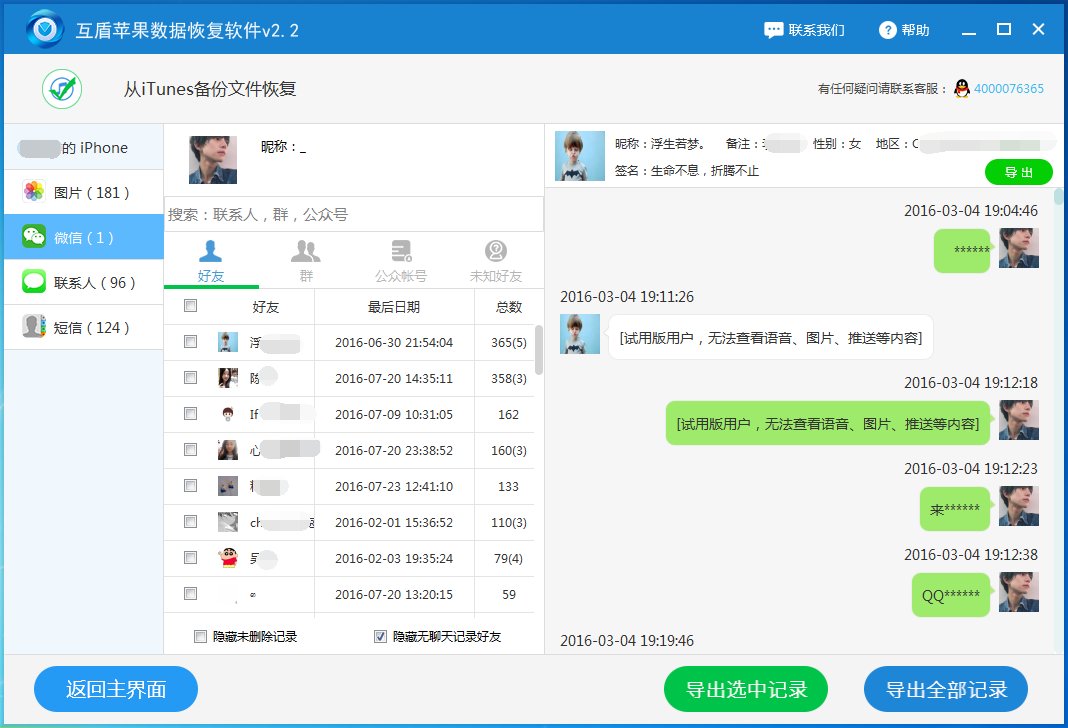Open the 帮助 help icon
The image size is (1068, 728).
tap(888, 30)
